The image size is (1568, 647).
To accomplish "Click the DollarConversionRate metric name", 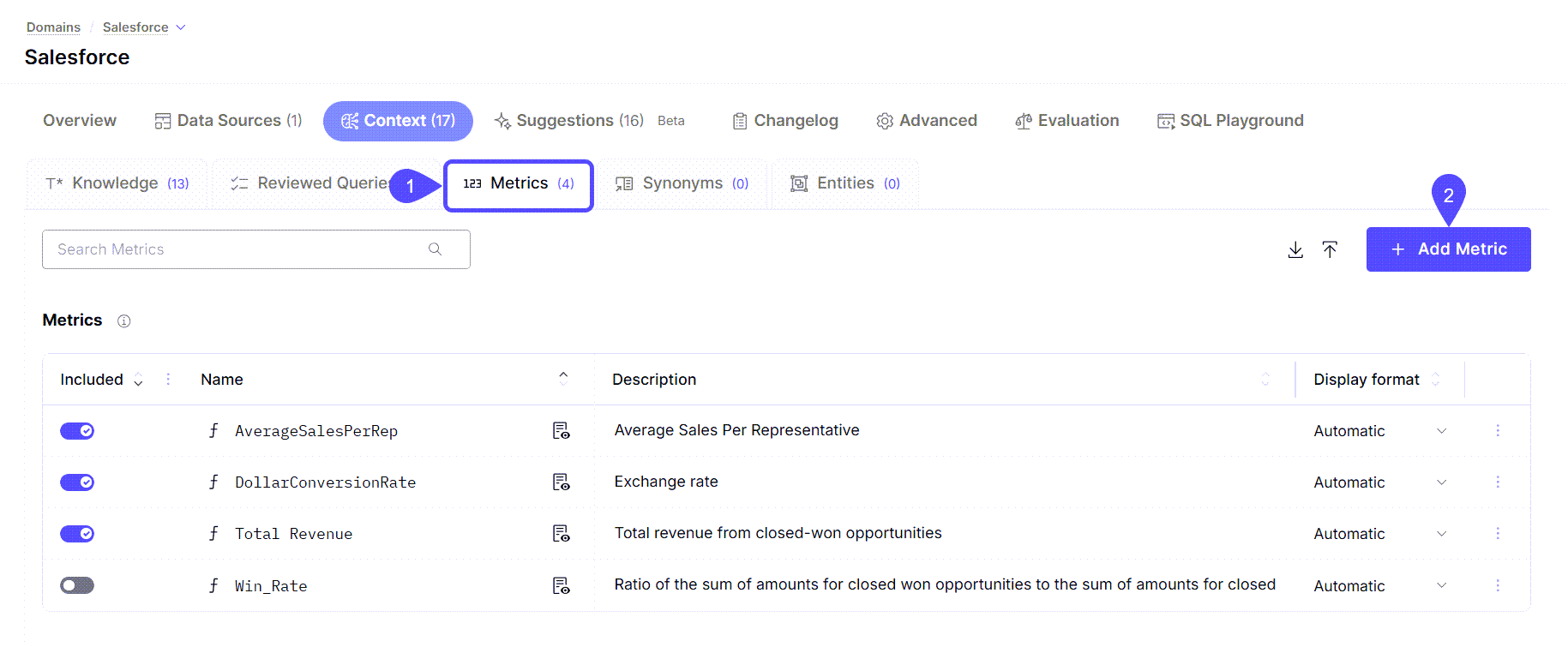I will [326, 482].
